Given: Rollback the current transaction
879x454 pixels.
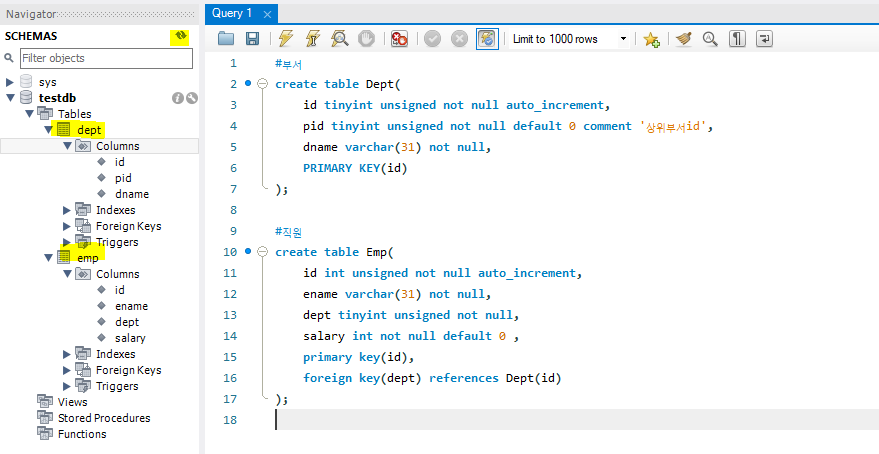Looking at the screenshot, I should [x=459, y=39].
